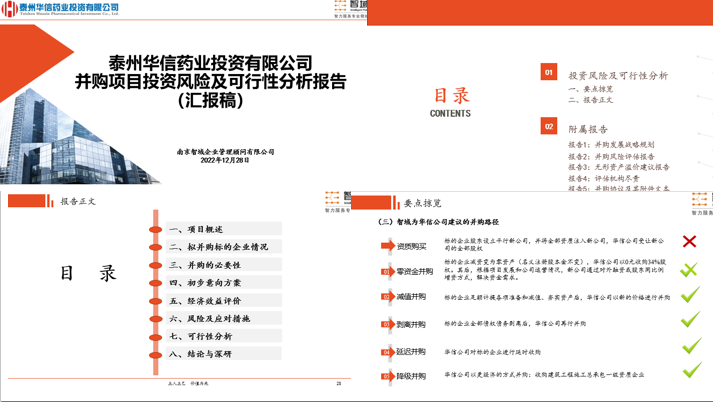Click the green checkmark beside 剥离并购

click(x=690, y=319)
